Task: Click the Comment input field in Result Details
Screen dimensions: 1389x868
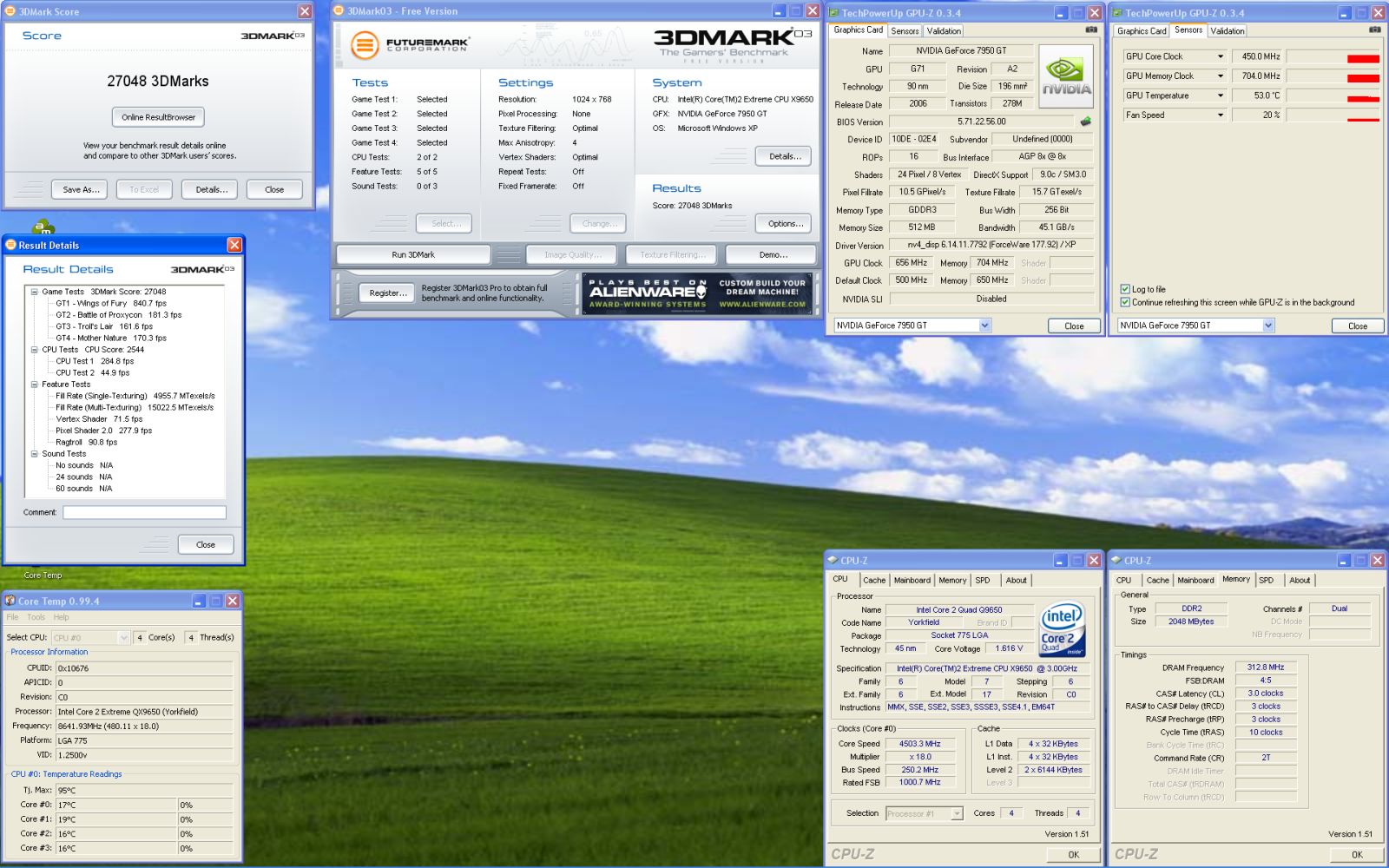Action: tap(144, 512)
